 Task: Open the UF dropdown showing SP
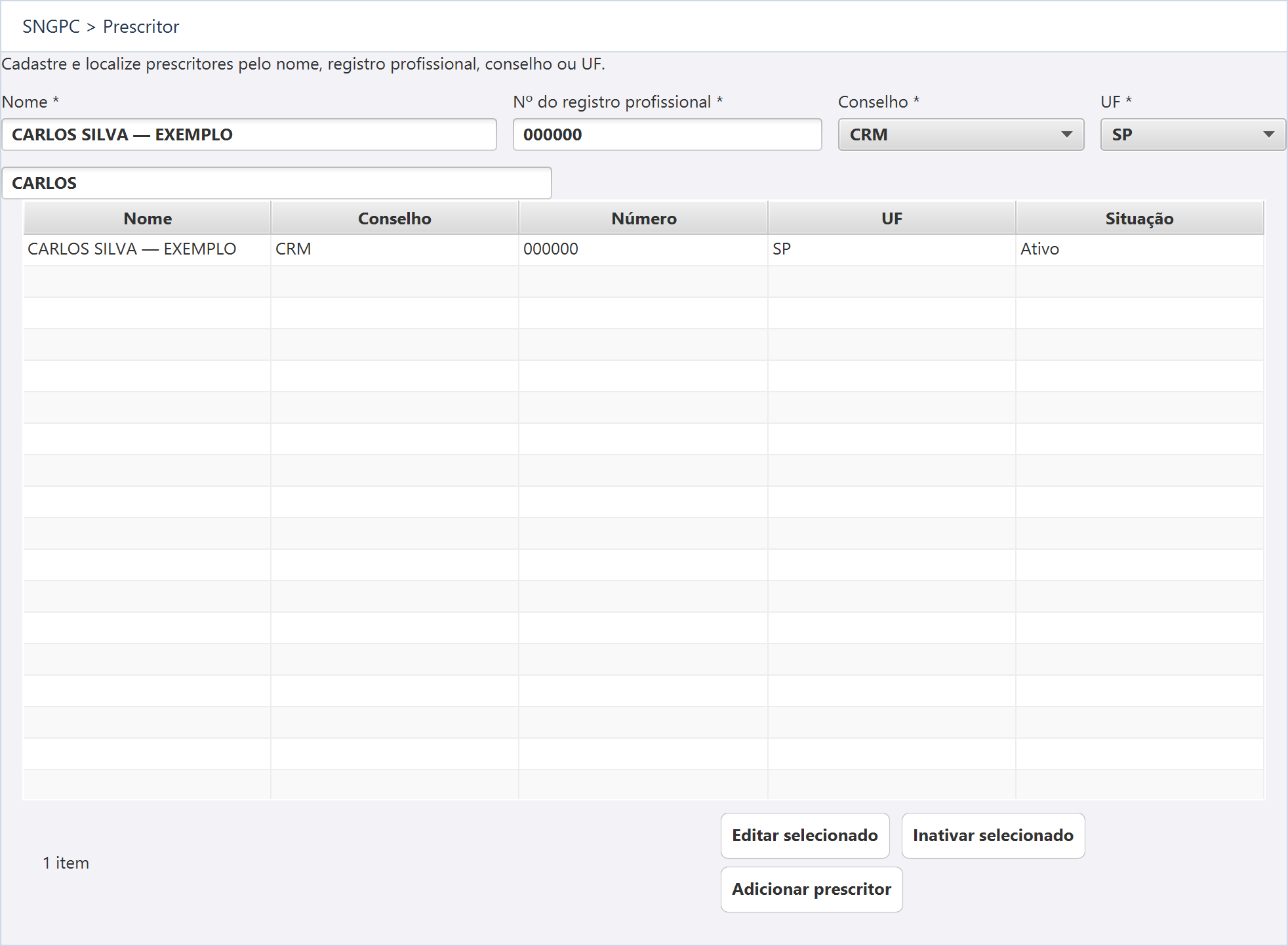(1193, 134)
